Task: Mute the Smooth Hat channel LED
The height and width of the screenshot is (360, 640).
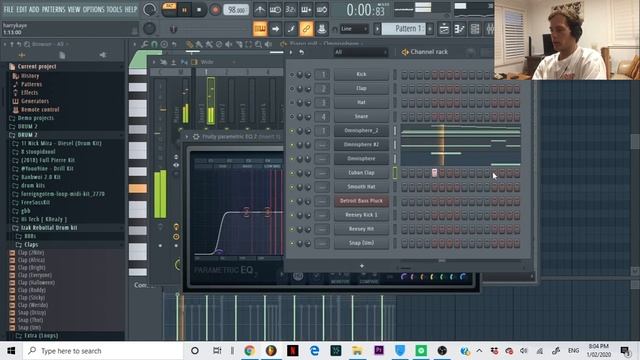Action: (x=291, y=187)
